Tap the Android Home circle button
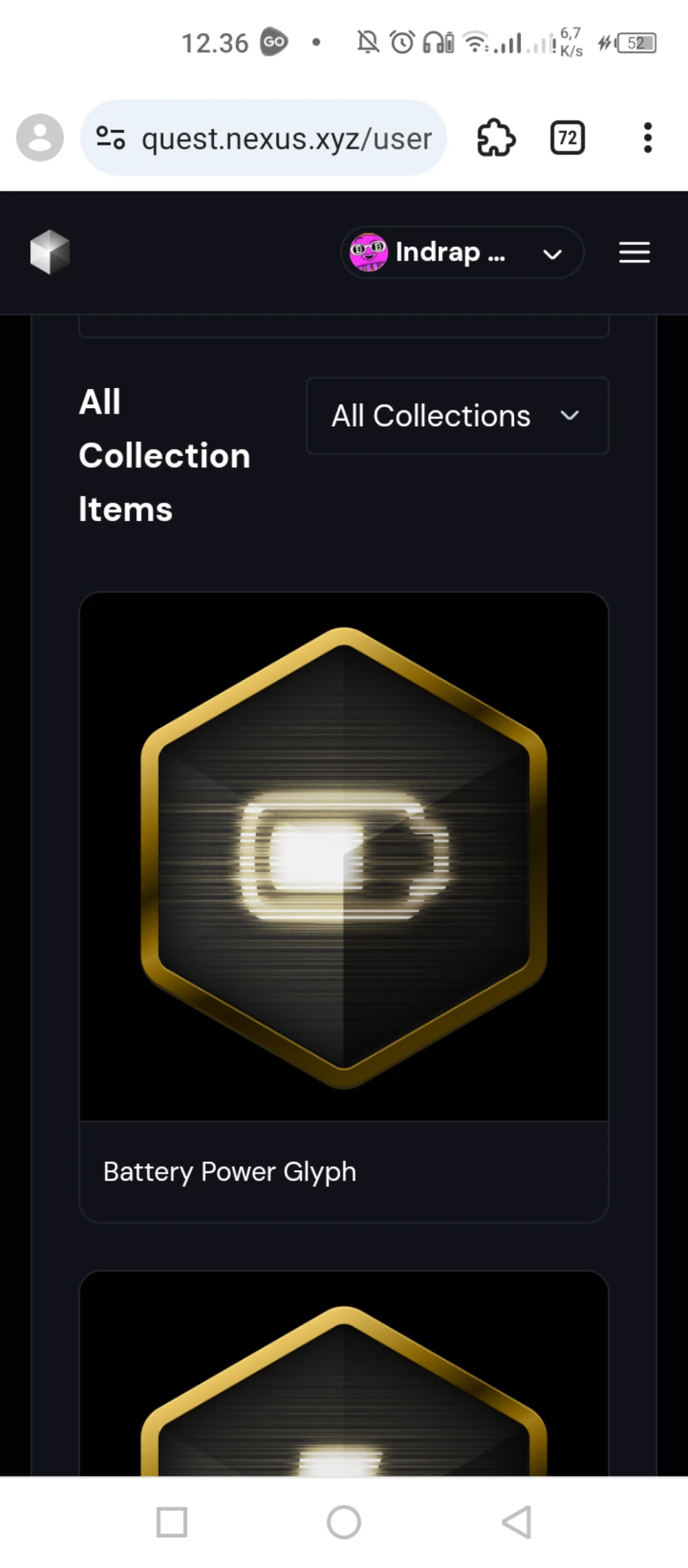Viewport: 688px width, 1568px height. click(x=344, y=1522)
